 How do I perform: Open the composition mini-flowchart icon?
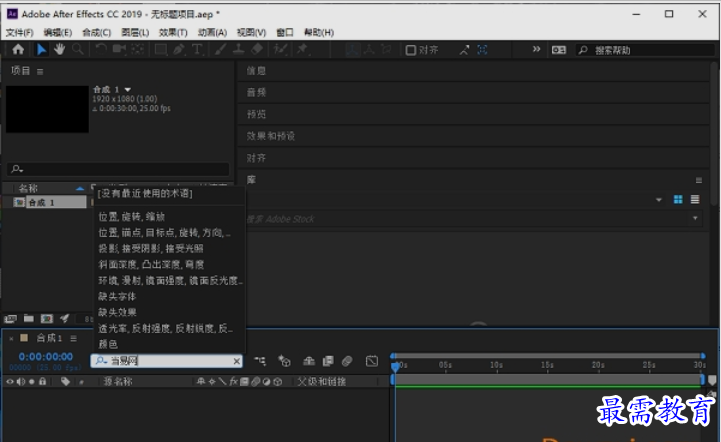point(260,361)
